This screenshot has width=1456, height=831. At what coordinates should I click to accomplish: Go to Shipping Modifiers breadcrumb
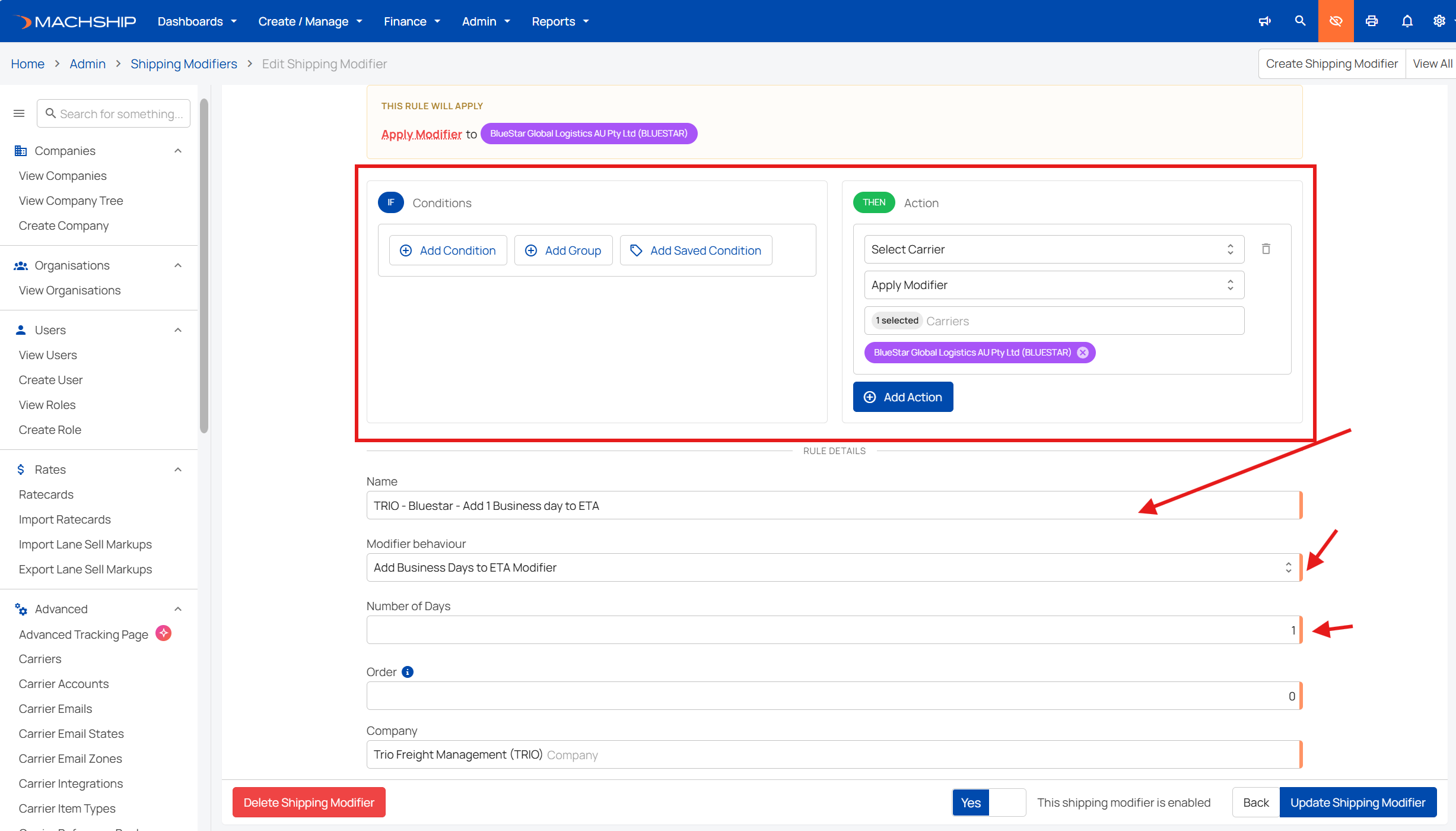(x=184, y=64)
